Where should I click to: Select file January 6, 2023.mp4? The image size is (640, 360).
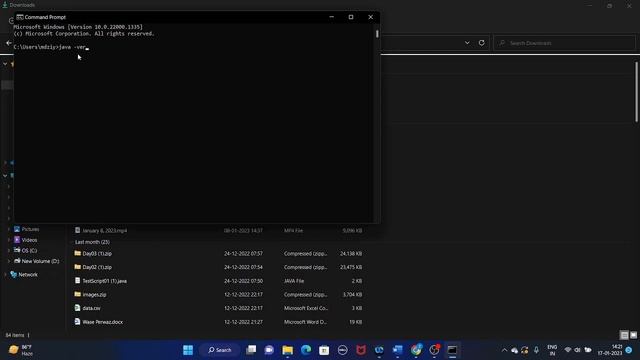[104, 231]
